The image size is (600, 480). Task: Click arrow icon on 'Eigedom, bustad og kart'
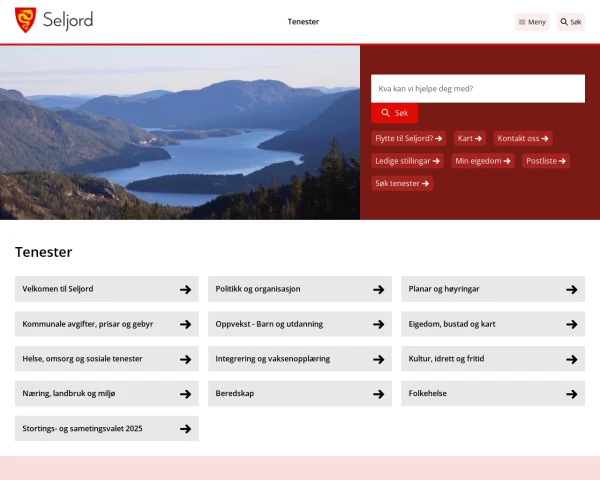pos(571,324)
